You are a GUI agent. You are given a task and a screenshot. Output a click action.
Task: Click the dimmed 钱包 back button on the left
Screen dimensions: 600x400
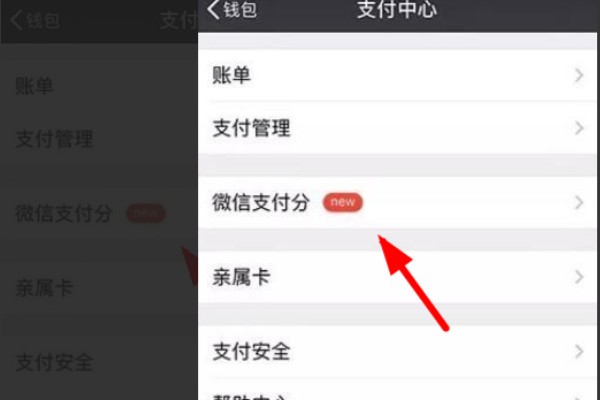[35, 20]
